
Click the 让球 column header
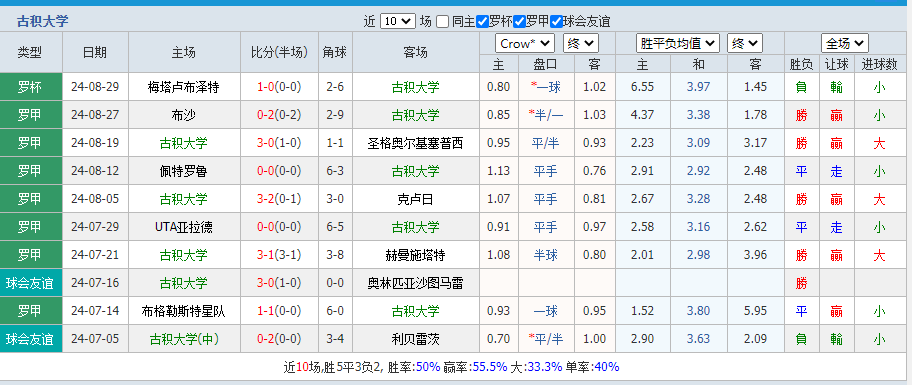click(836, 64)
